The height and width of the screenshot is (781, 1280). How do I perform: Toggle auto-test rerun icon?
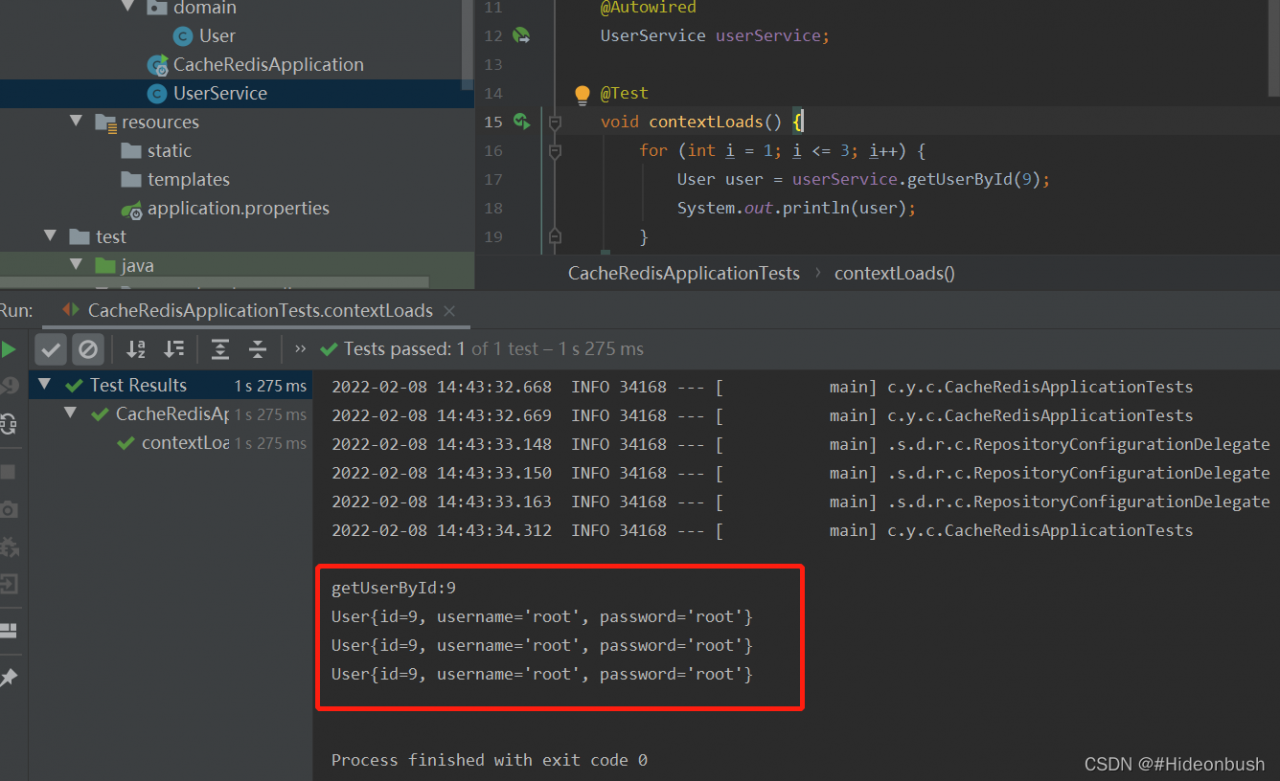point(8,424)
